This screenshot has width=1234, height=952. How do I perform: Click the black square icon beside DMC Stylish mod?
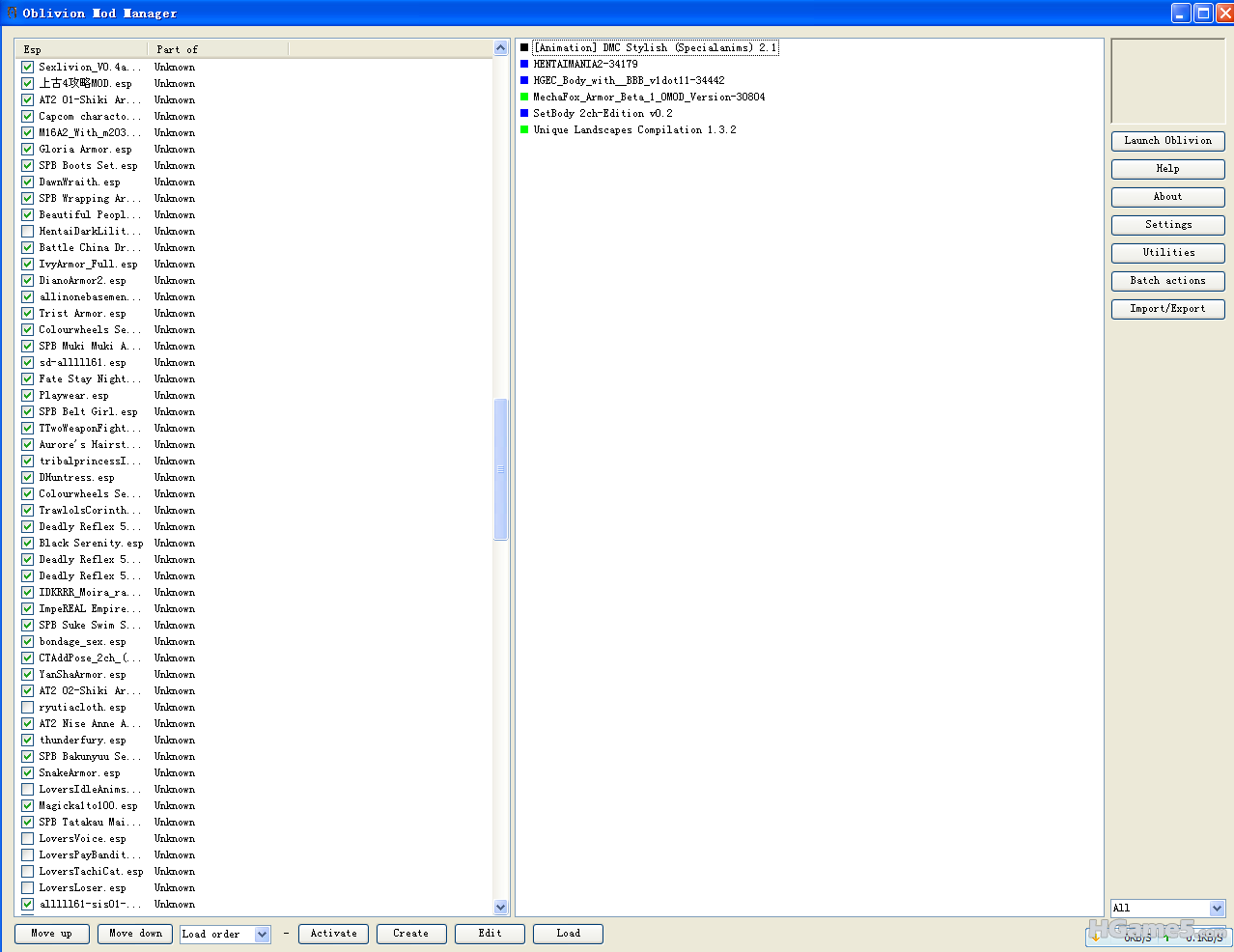[x=524, y=47]
